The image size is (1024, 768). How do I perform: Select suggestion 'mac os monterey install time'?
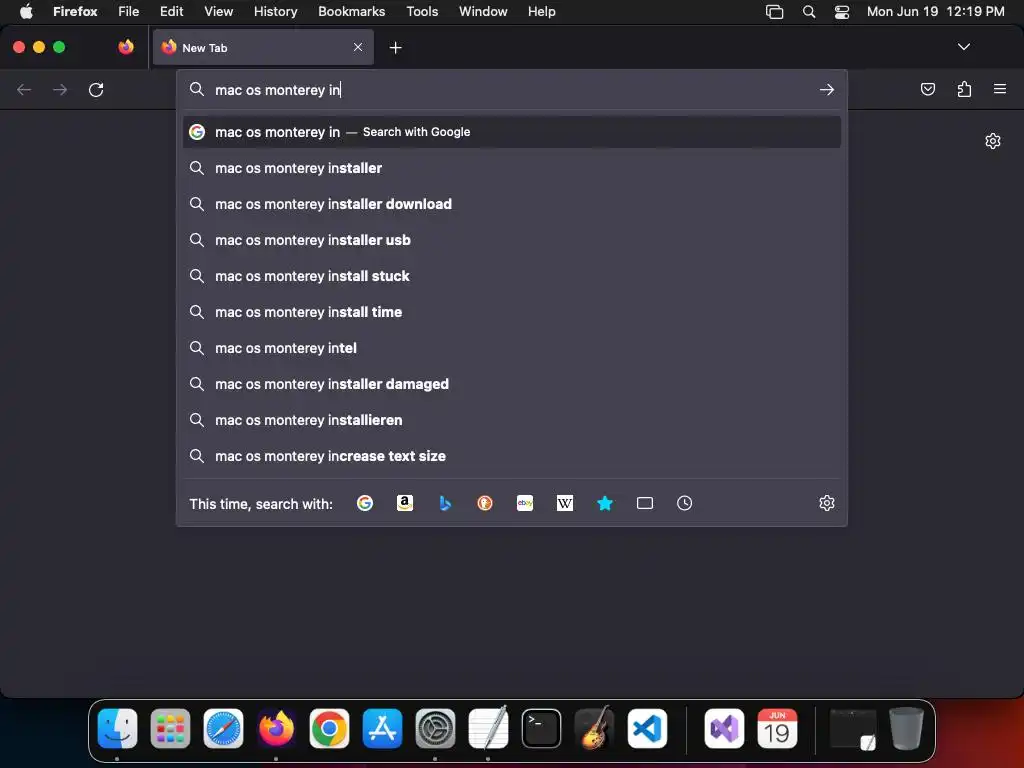click(x=512, y=312)
